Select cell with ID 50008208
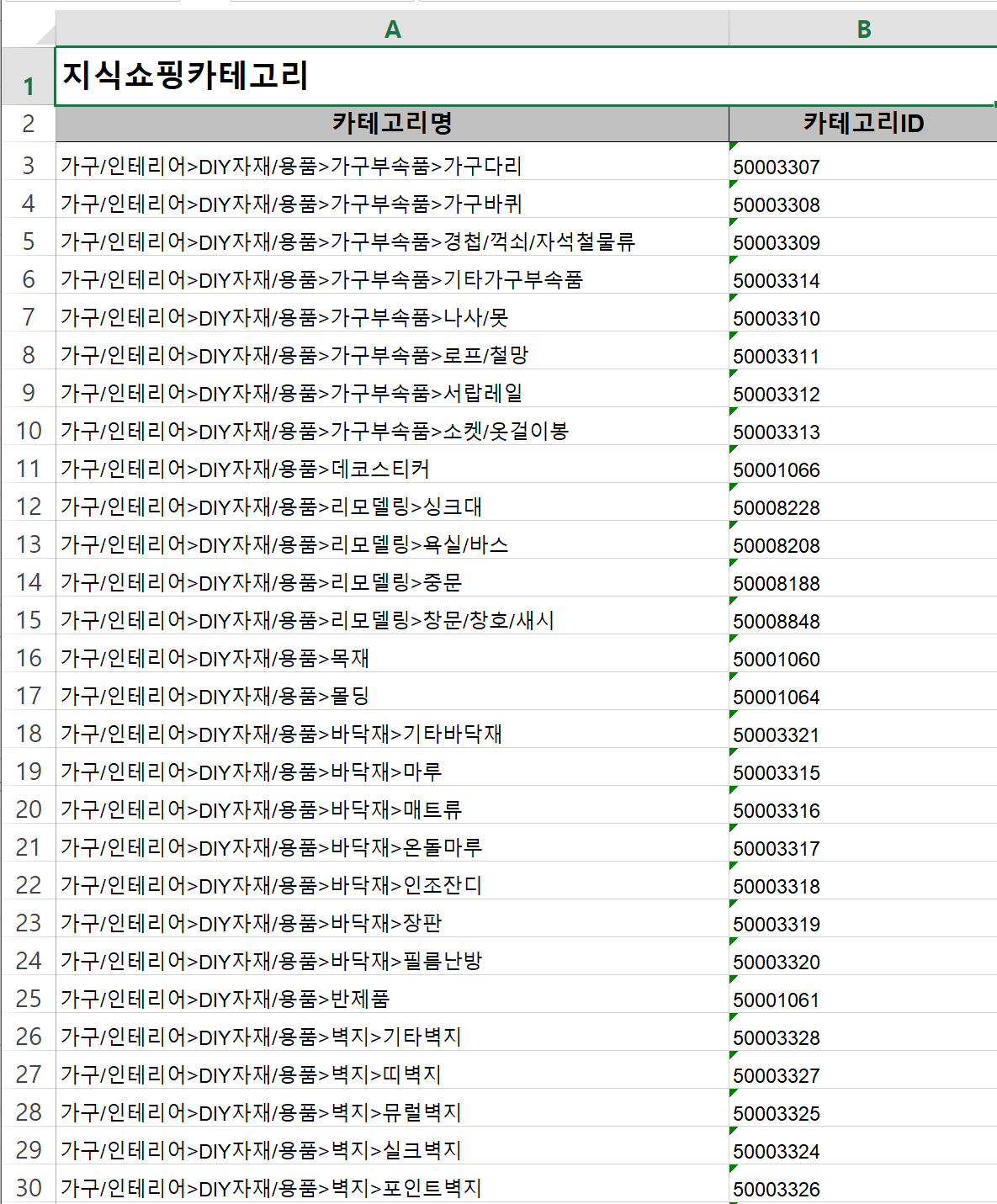The height and width of the screenshot is (1204, 997). pyautogui.click(x=863, y=540)
